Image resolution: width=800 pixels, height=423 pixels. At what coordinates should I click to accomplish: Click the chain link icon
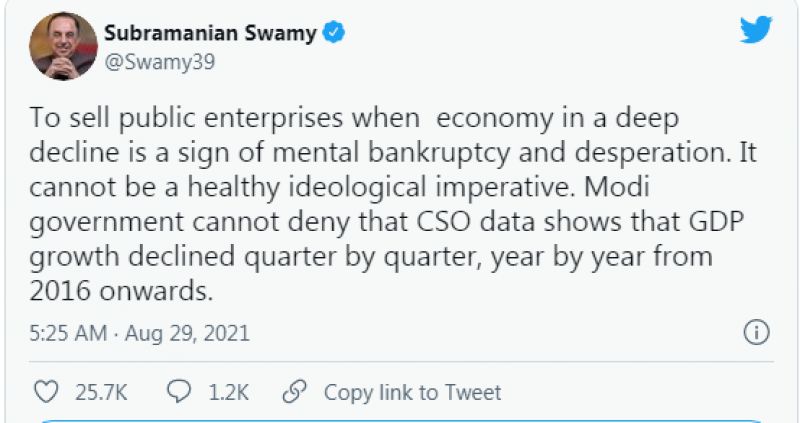coord(294,392)
